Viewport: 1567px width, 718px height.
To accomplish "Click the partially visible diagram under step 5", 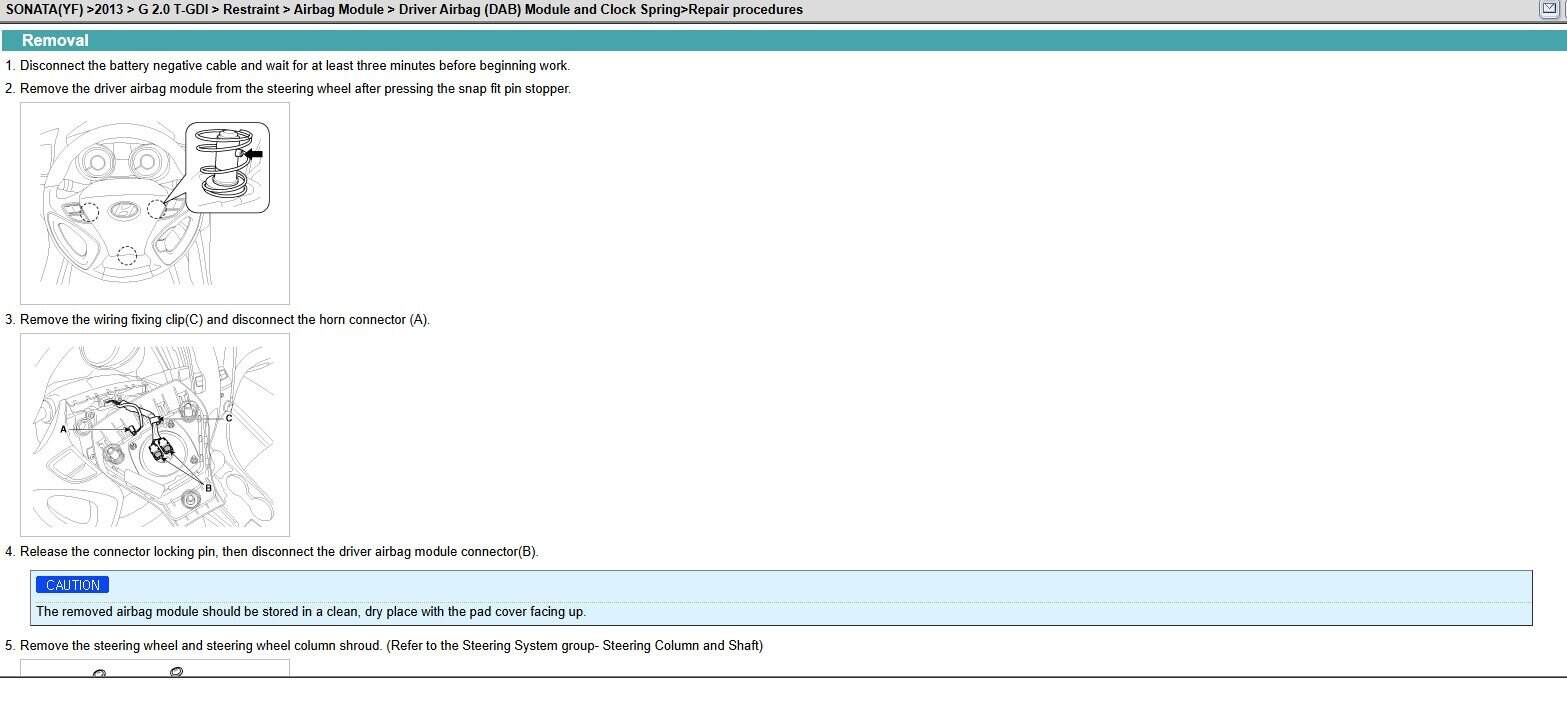I will click(154, 668).
